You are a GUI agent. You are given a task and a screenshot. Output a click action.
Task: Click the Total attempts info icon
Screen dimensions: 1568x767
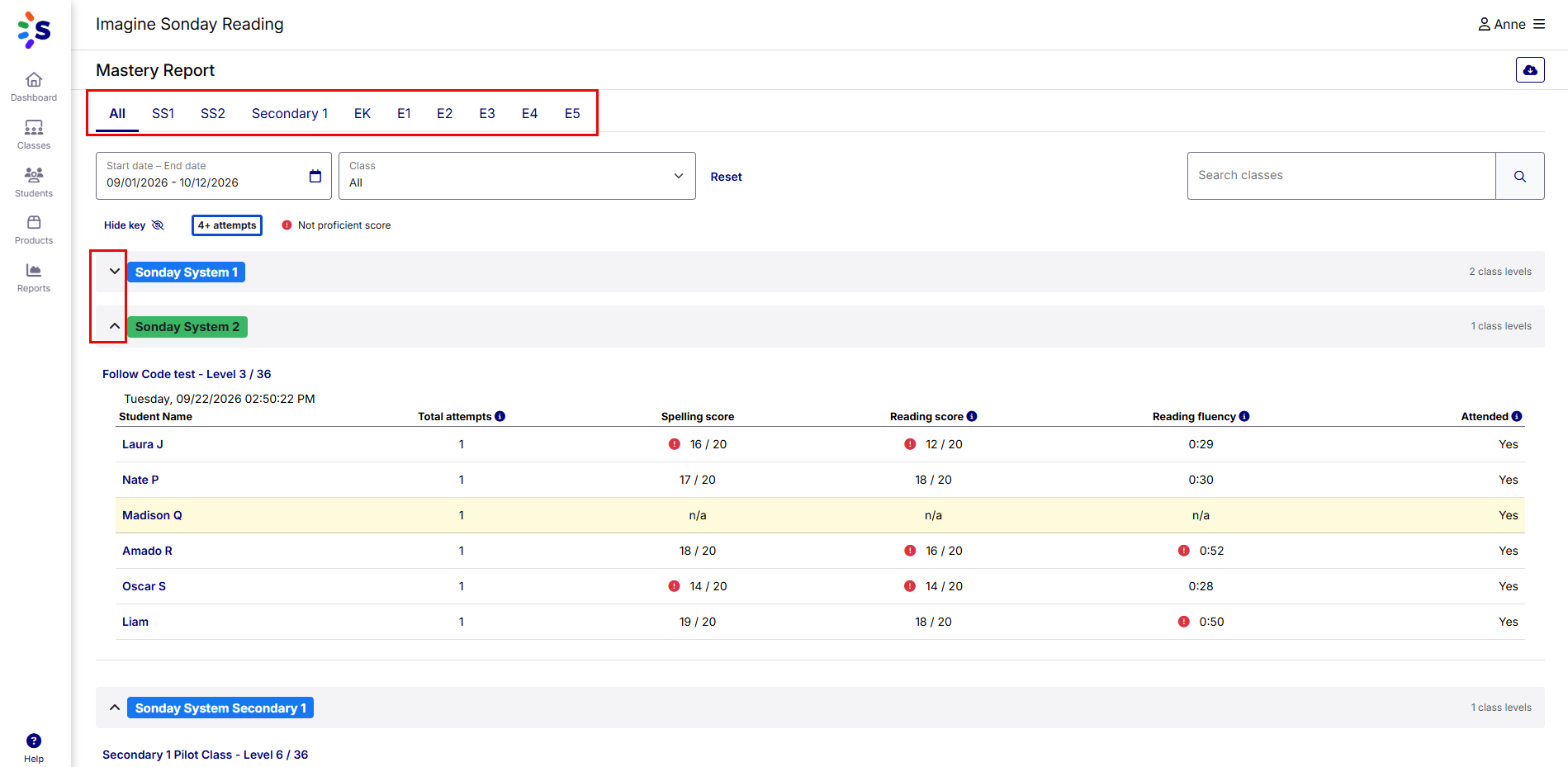(x=500, y=416)
